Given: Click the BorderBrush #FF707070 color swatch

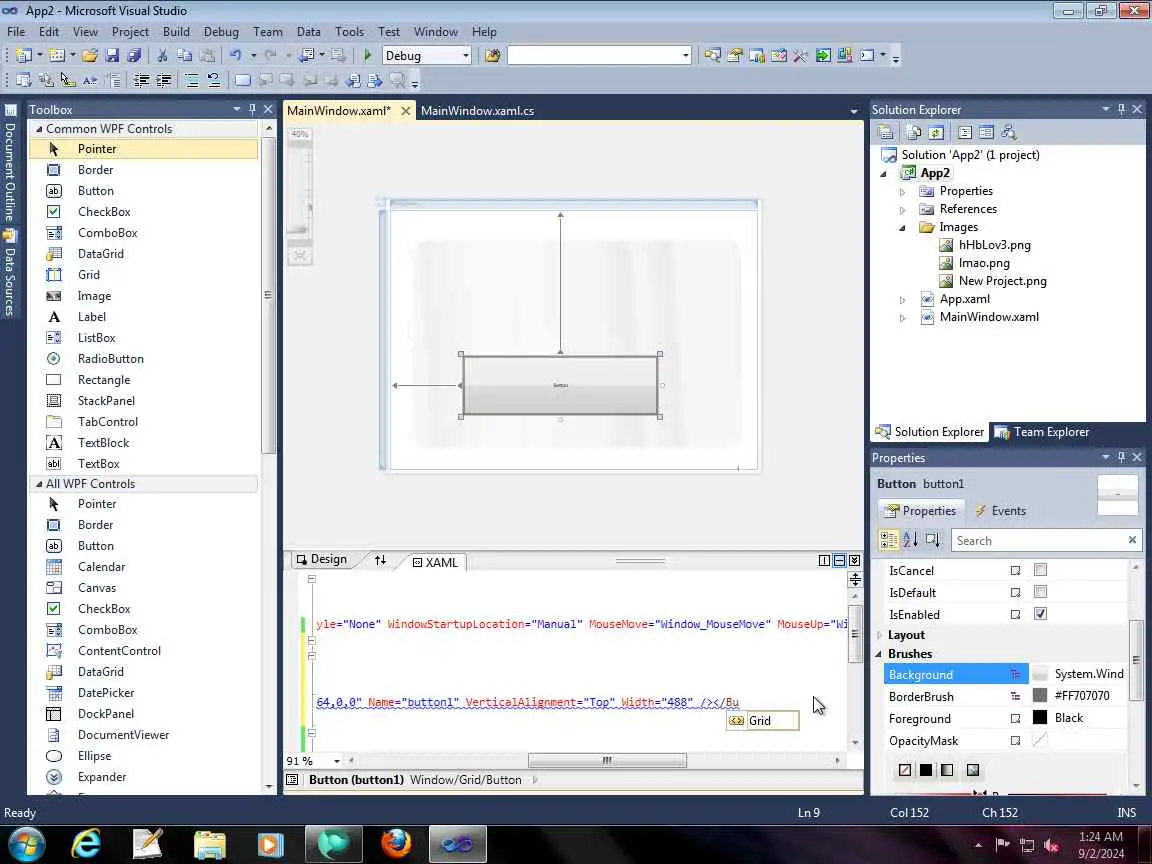Looking at the screenshot, I should click(x=1040, y=696).
